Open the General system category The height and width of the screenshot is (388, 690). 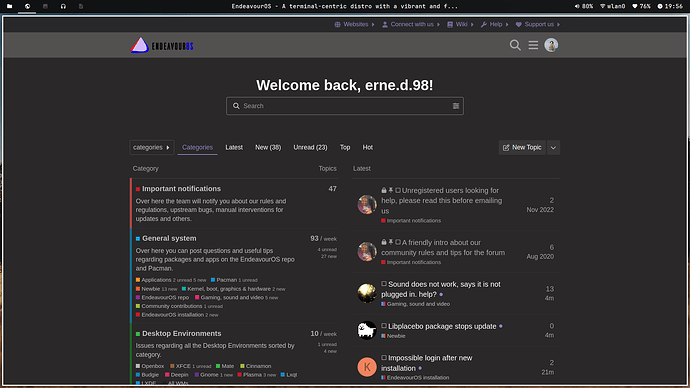click(x=169, y=238)
